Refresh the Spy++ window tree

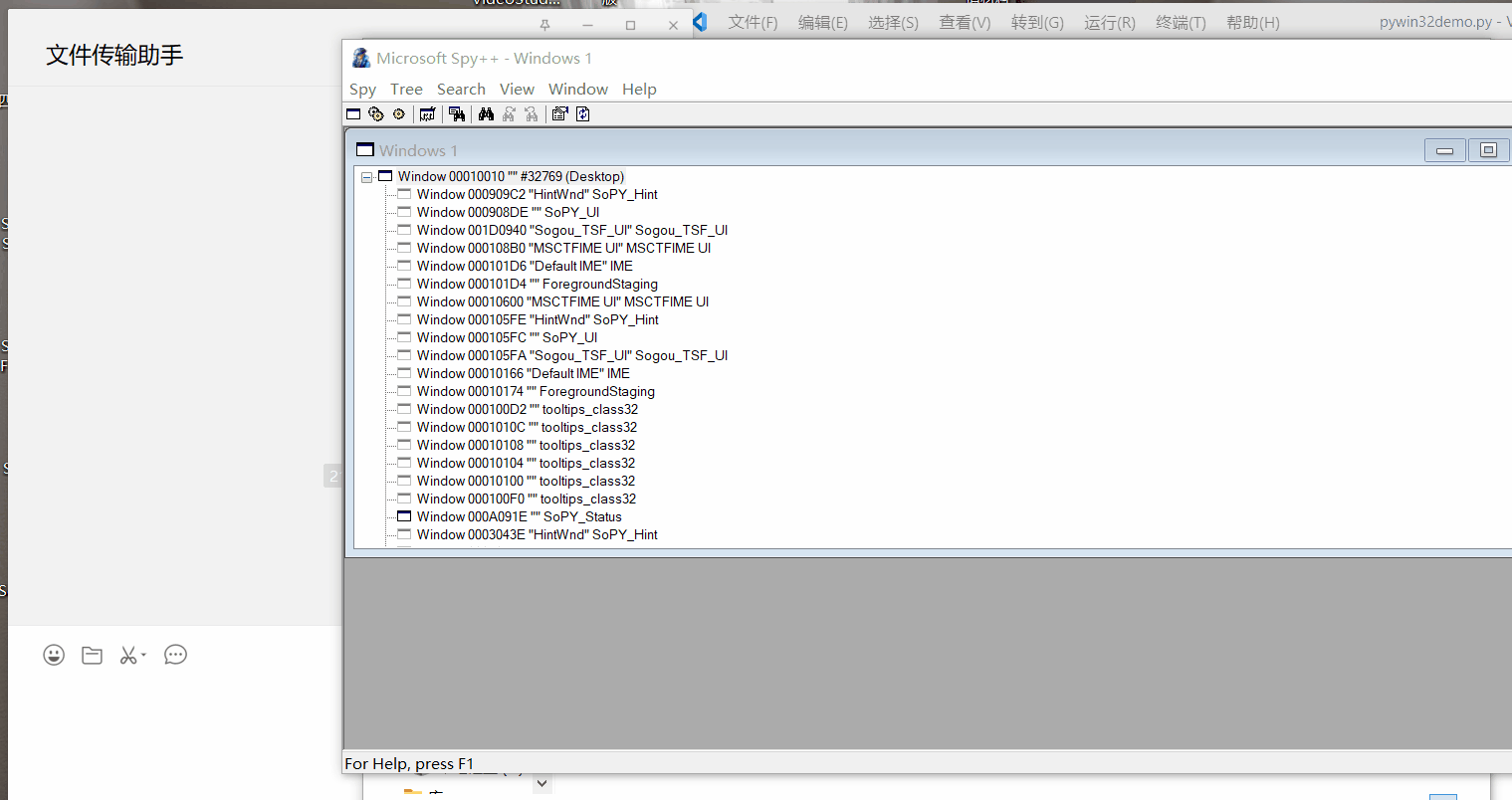583,114
